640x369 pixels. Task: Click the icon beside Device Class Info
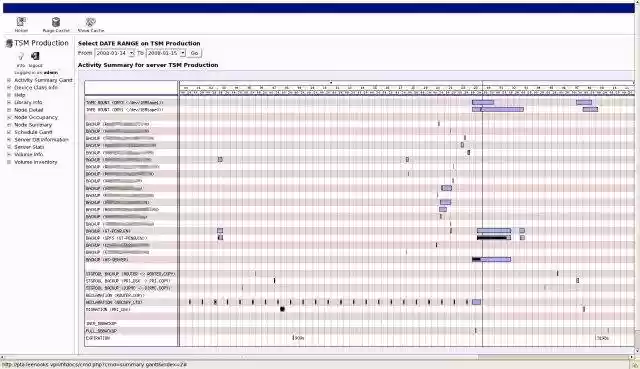(x=9, y=88)
